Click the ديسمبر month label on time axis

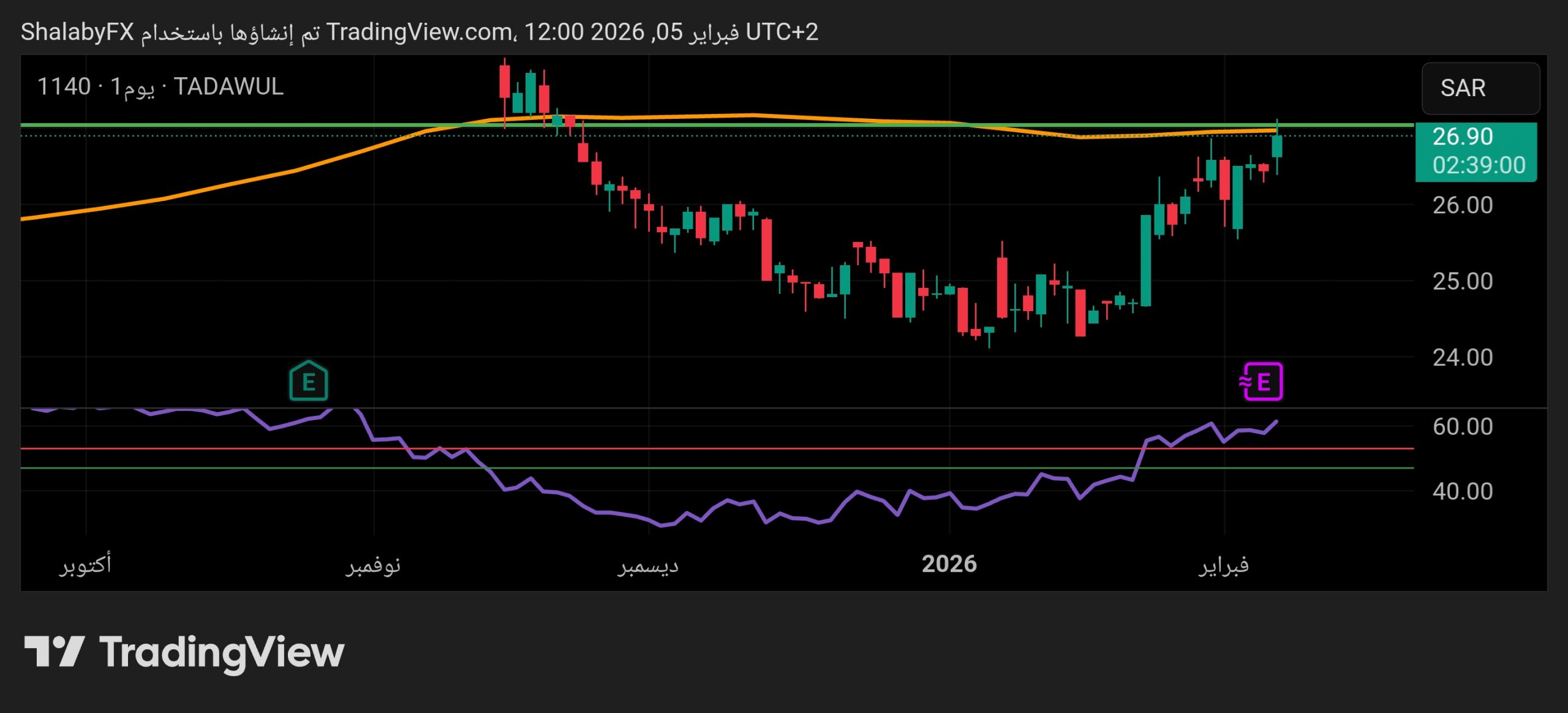click(x=648, y=565)
